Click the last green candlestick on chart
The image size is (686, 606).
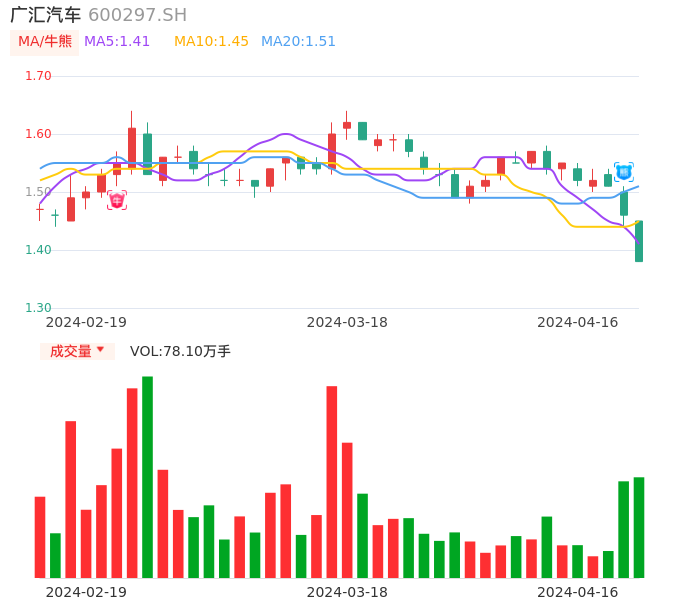coord(639,241)
